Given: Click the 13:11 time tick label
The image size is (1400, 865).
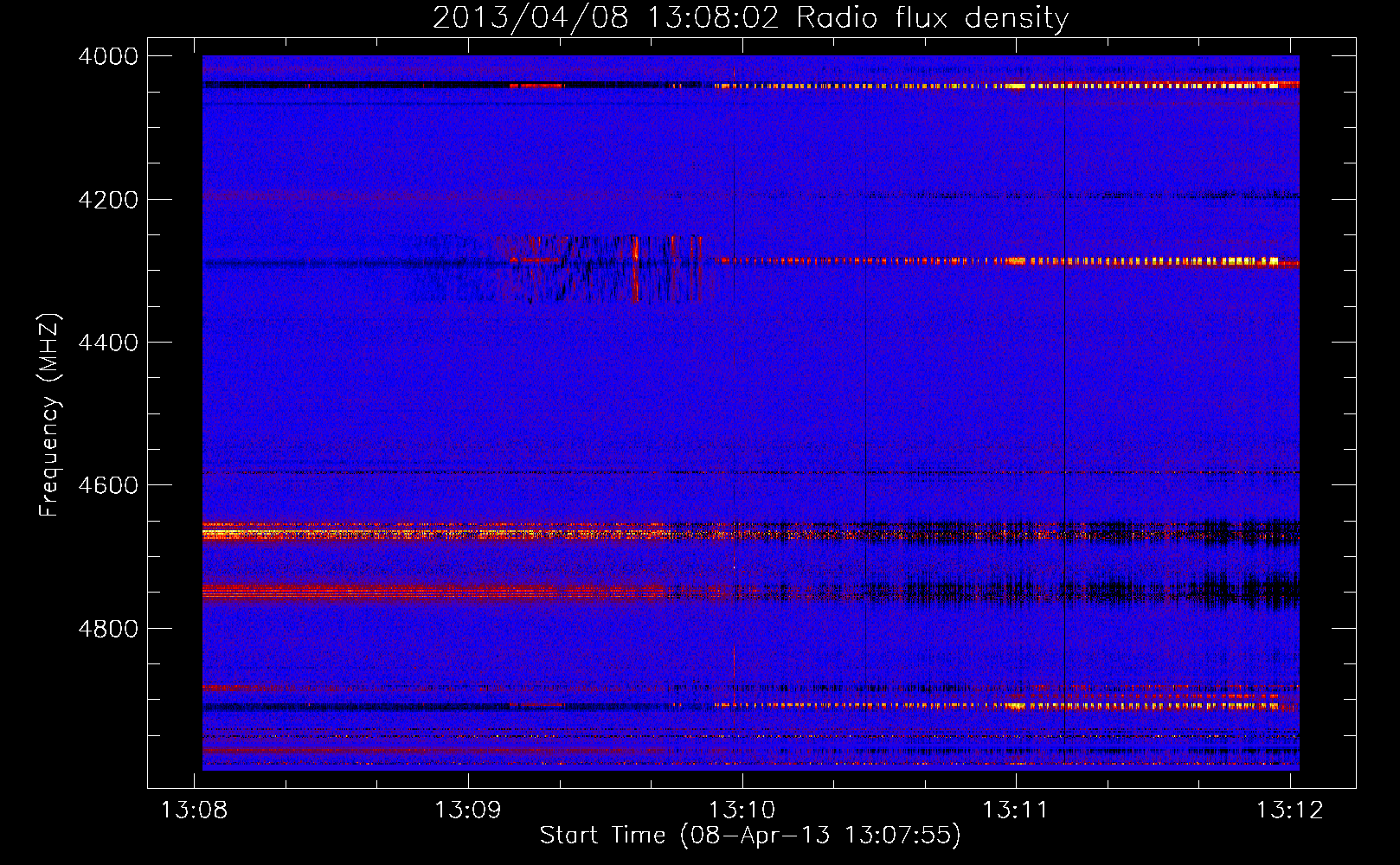Looking at the screenshot, I should tap(1016, 811).
